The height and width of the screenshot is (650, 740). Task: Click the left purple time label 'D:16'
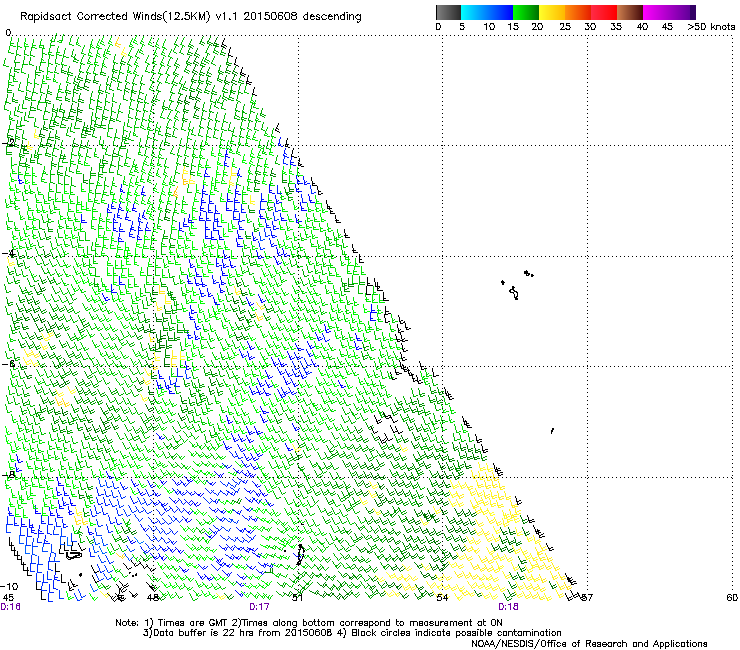click(x=10, y=607)
